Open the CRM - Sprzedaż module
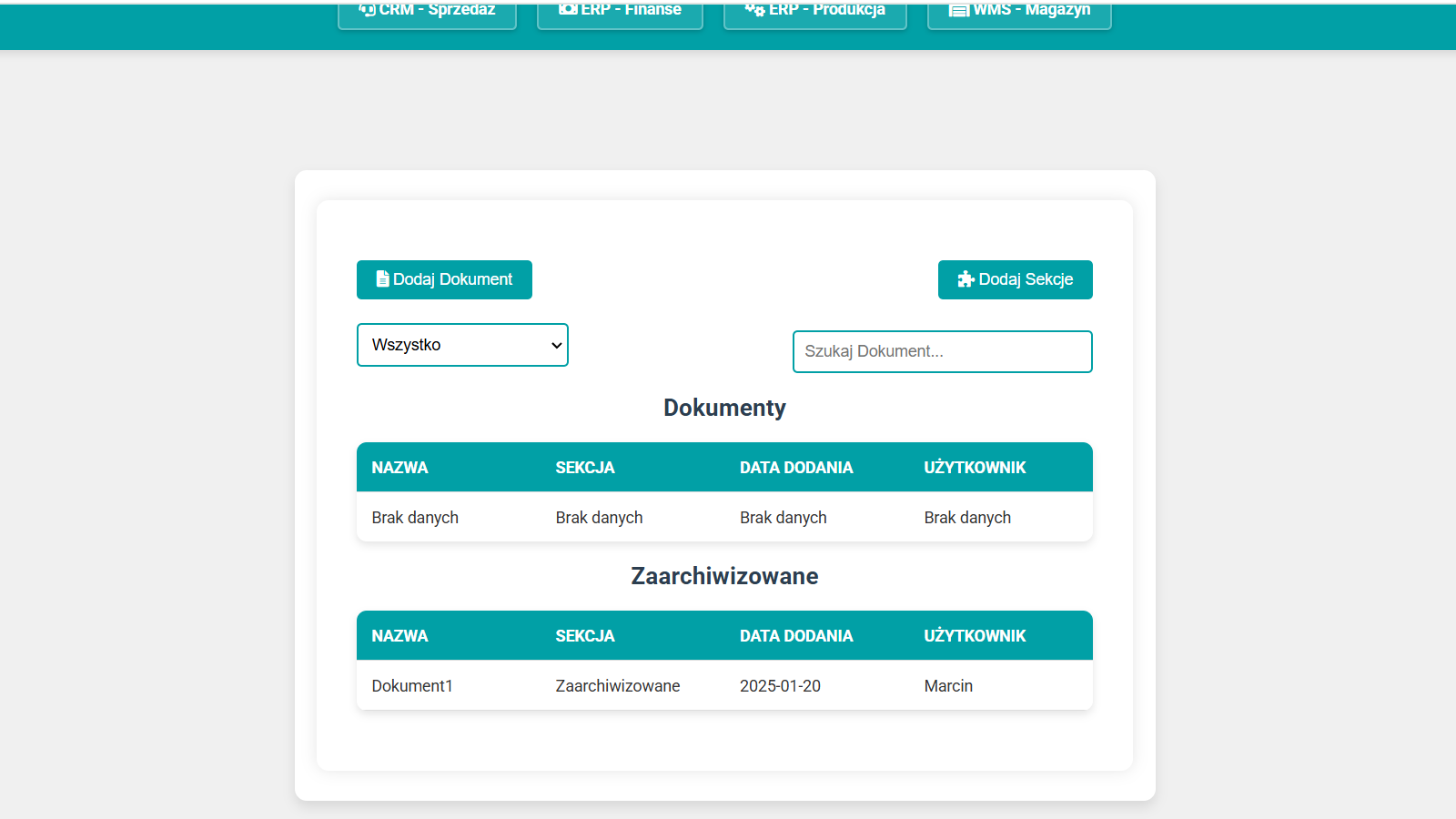The width and height of the screenshot is (1456, 819). [427, 15]
